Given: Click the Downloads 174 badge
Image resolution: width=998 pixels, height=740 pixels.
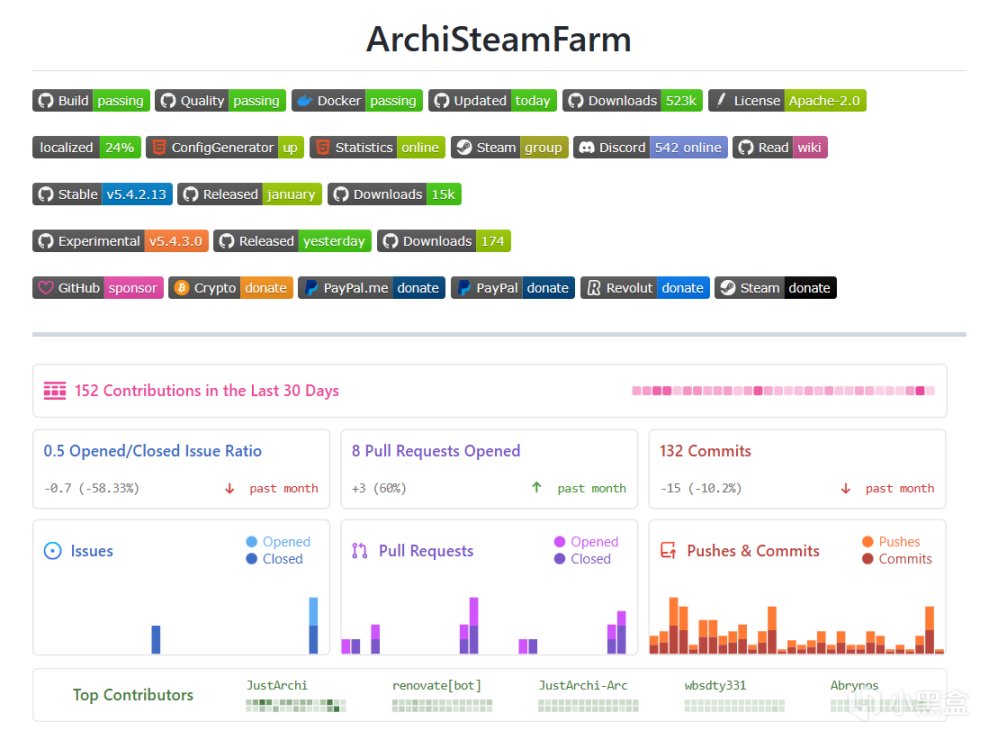Looking at the screenshot, I should pyautogui.click(x=444, y=241).
